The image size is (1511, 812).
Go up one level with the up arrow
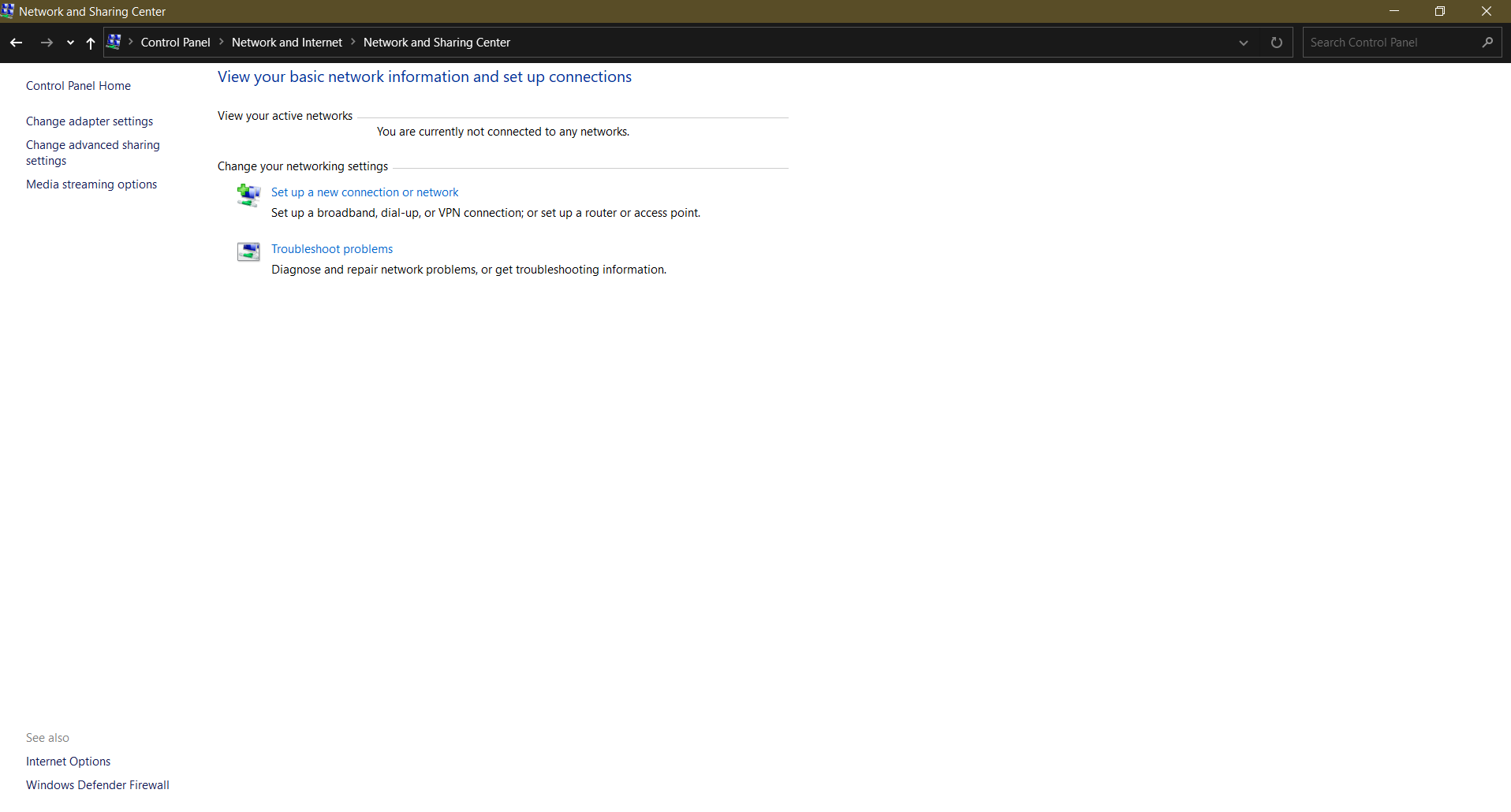pyautogui.click(x=91, y=43)
